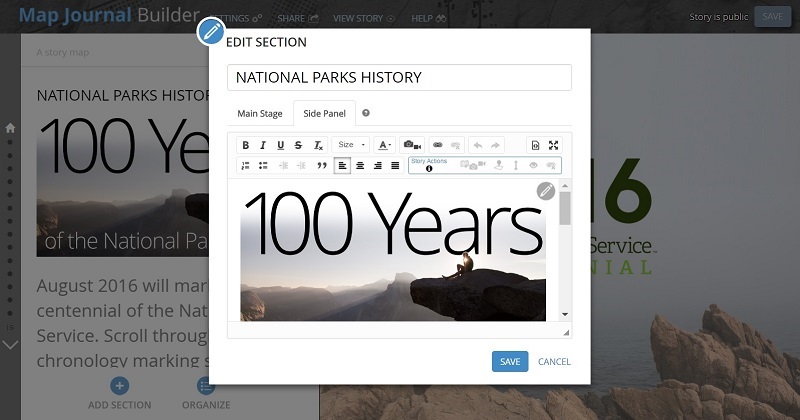Toggle italic formatting in the editor toolbar
Image resolution: width=800 pixels, height=420 pixels.
pos(263,145)
